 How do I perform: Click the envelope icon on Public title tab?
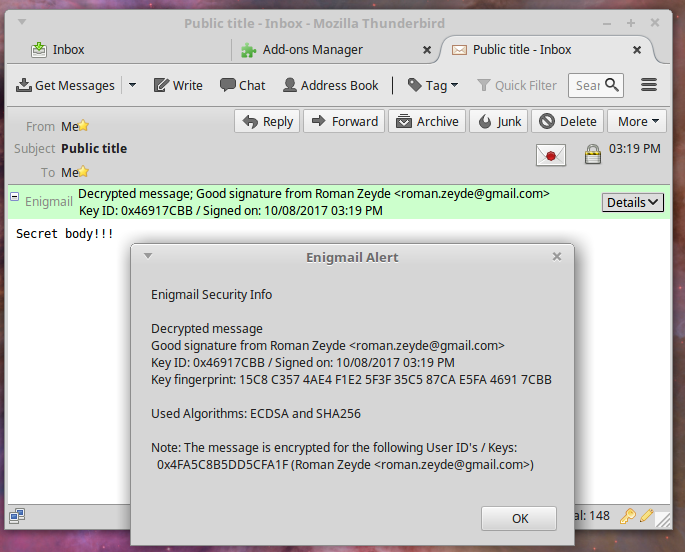tap(459, 50)
